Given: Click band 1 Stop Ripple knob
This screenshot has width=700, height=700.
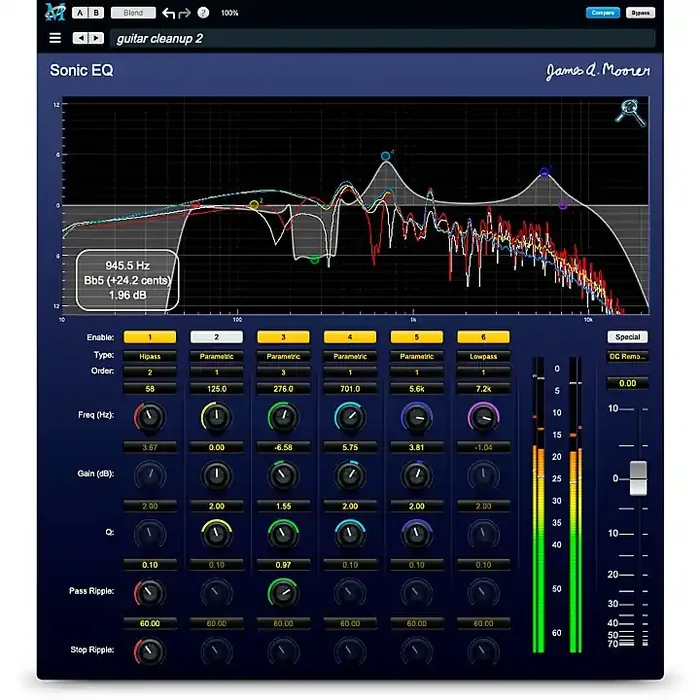Looking at the screenshot, I should click(x=150, y=652).
